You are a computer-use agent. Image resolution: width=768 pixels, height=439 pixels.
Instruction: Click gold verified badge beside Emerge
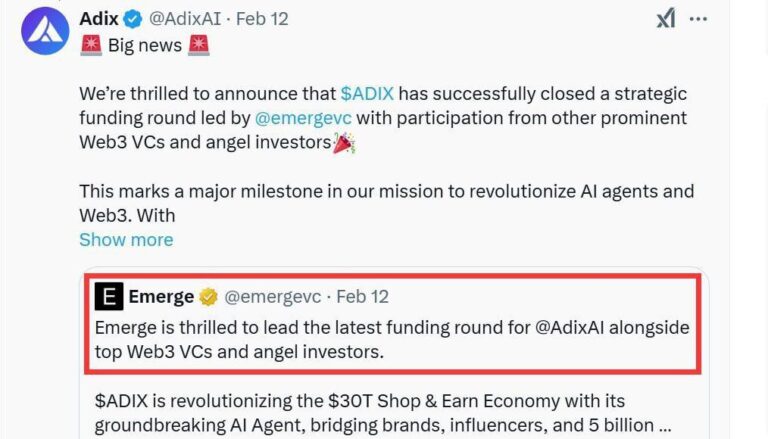208,297
